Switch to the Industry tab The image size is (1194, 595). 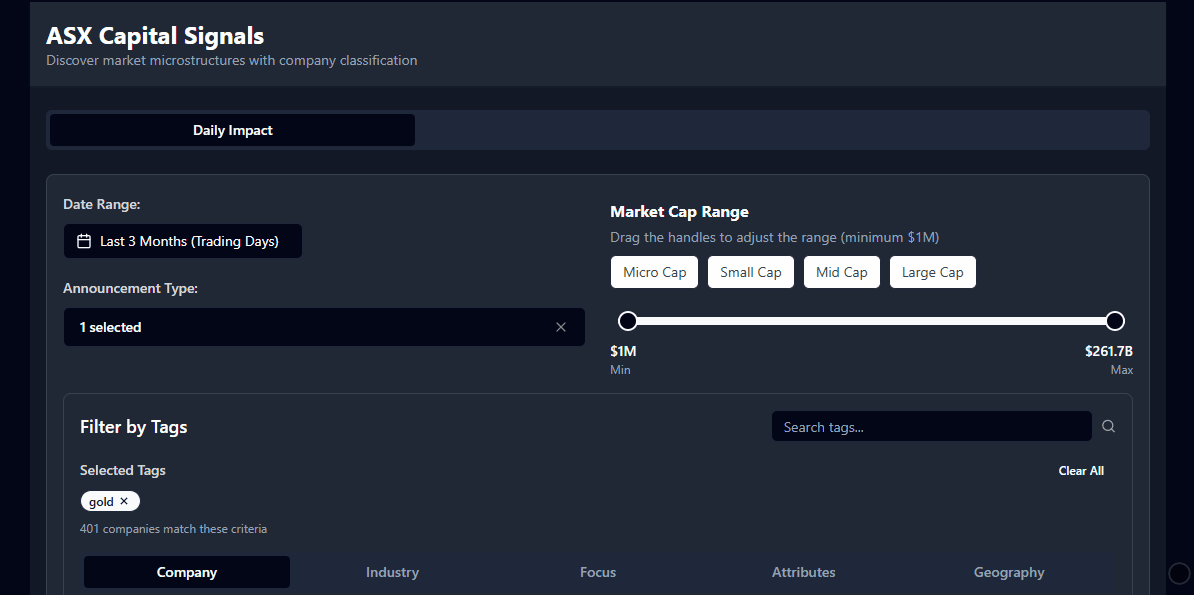[x=392, y=572]
